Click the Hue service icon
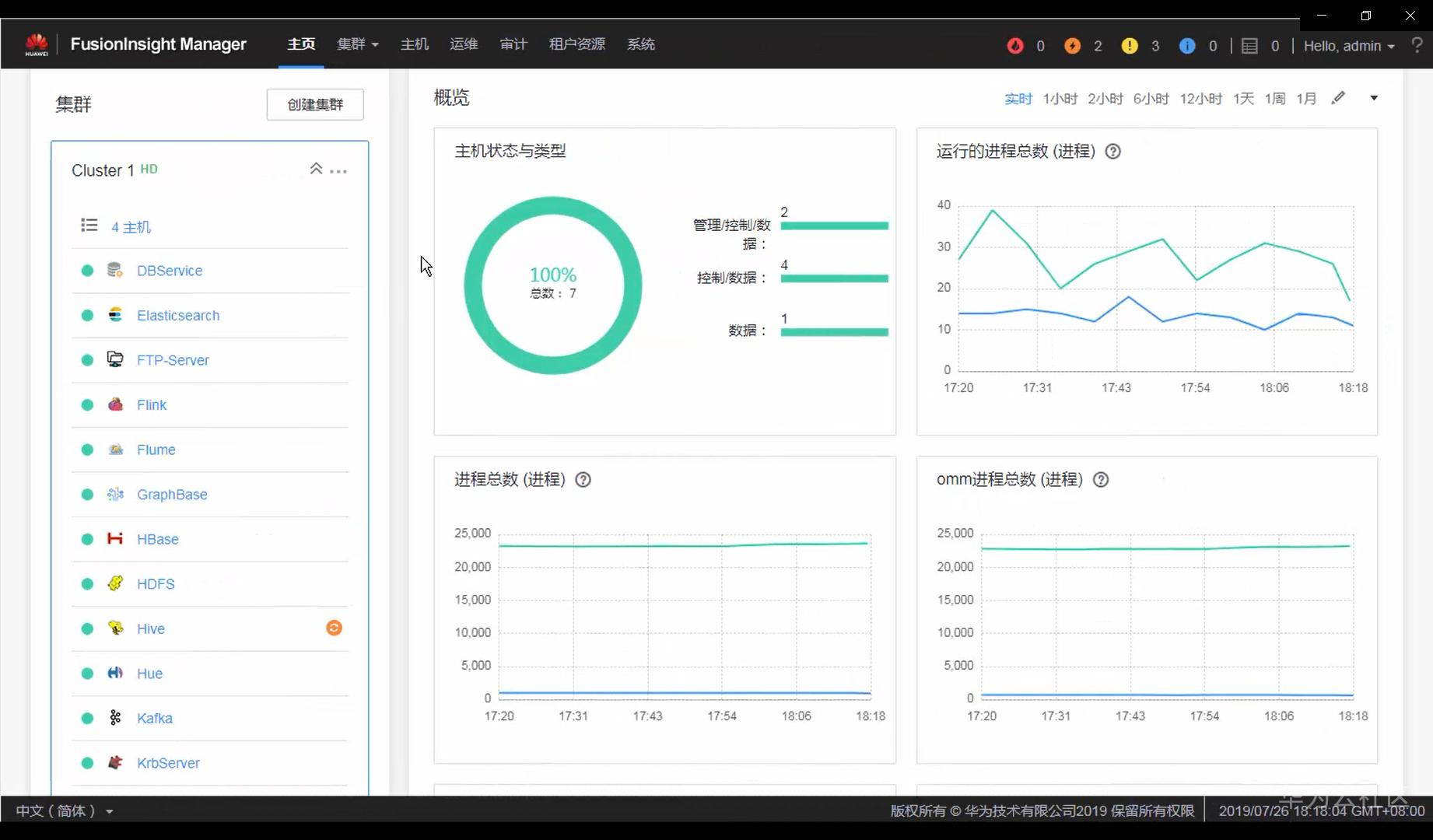The height and width of the screenshot is (840, 1433). tap(115, 673)
